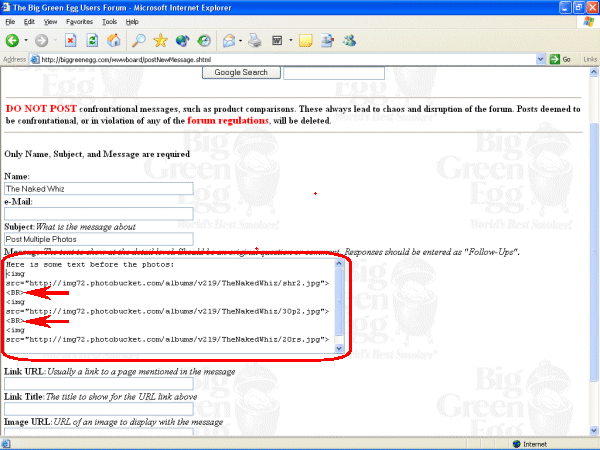Expand the Edit with Word dropdown arrow
The image size is (600, 450).
290,40
